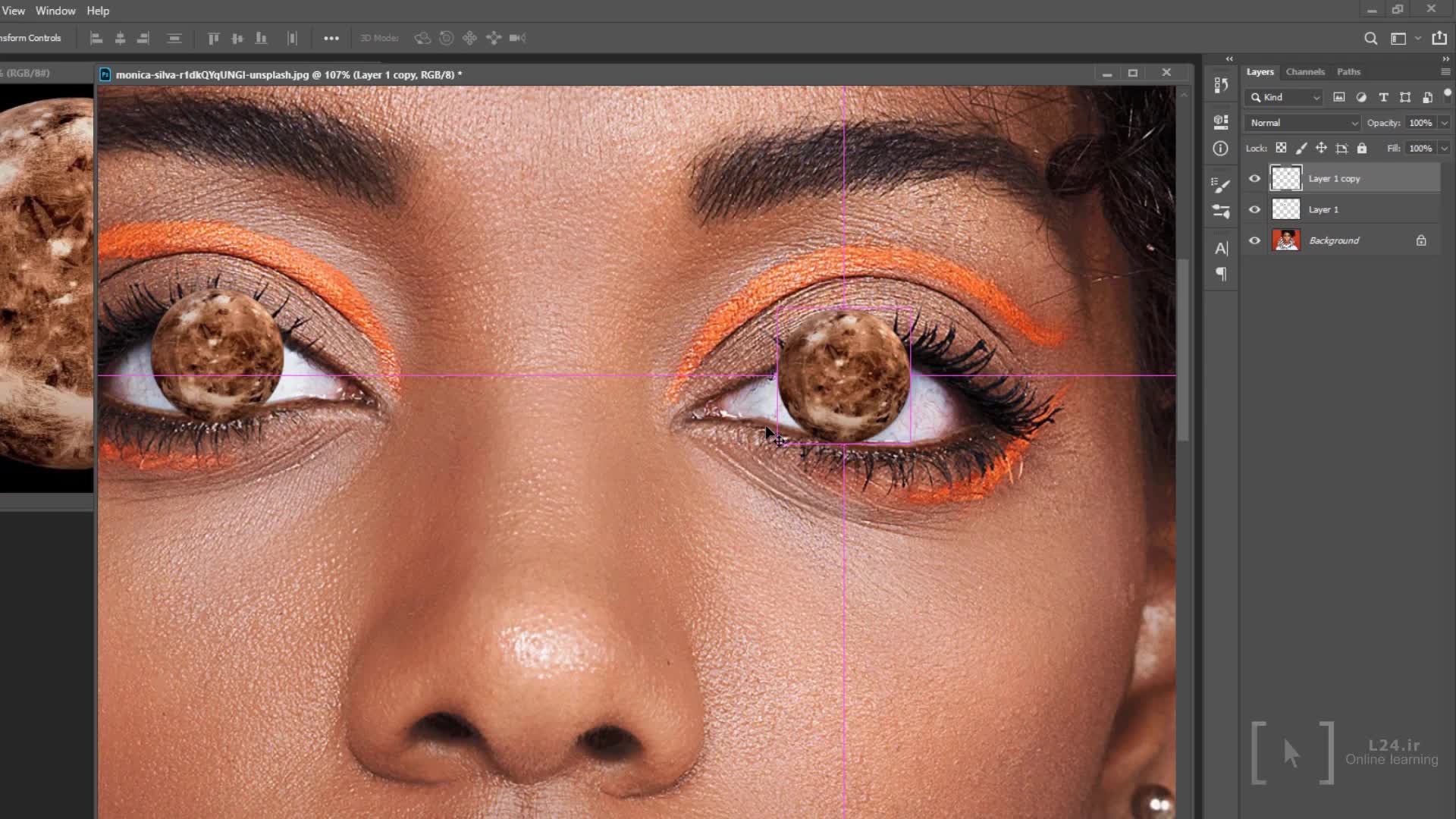
Task: Click Lock image pixels brush icon
Action: 1301,149
